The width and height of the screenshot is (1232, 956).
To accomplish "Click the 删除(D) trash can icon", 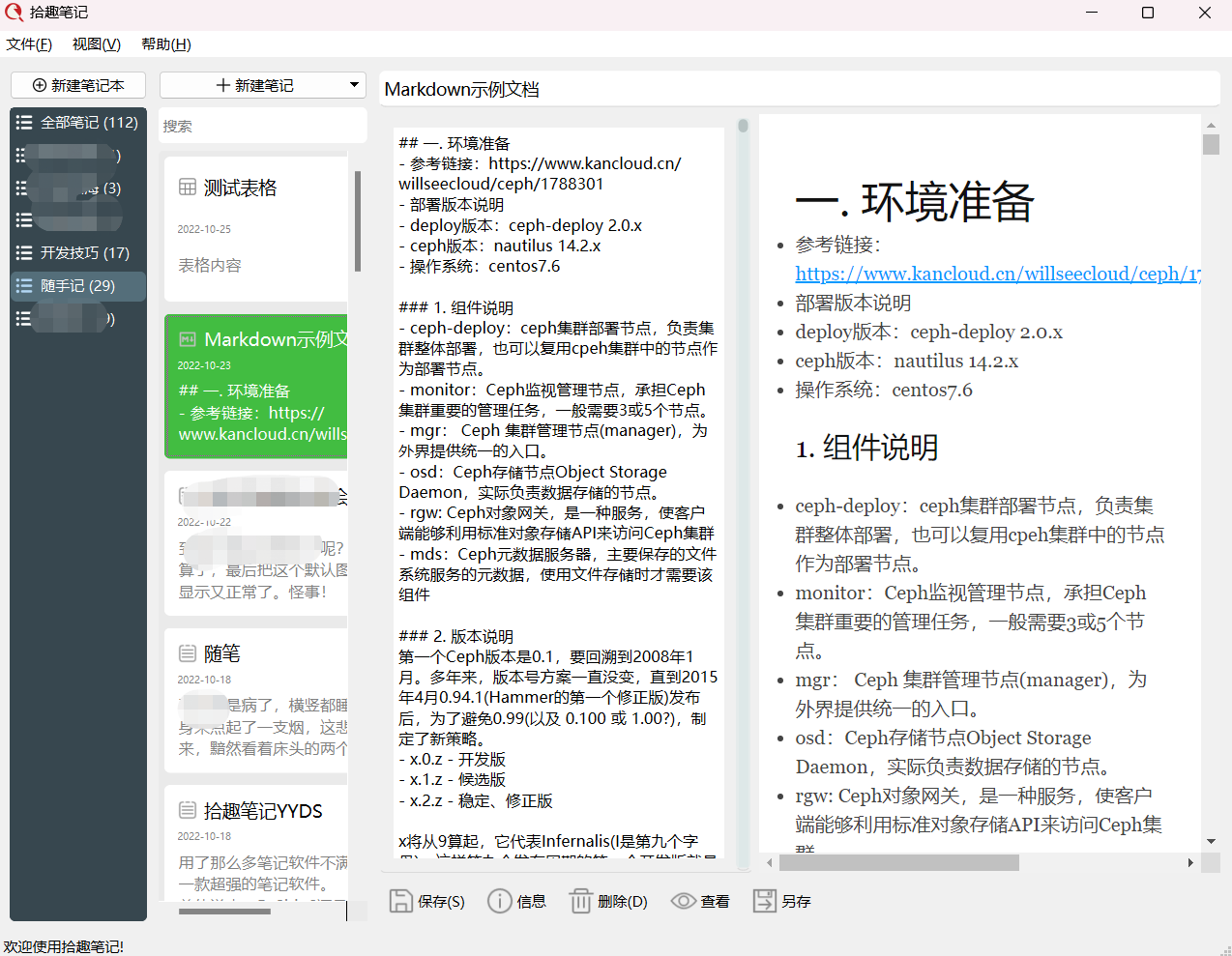I will pos(580,901).
